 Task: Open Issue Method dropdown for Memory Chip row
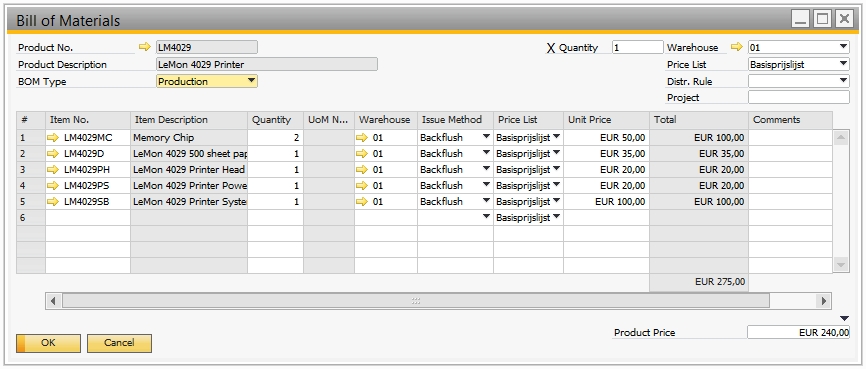tap(486, 136)
